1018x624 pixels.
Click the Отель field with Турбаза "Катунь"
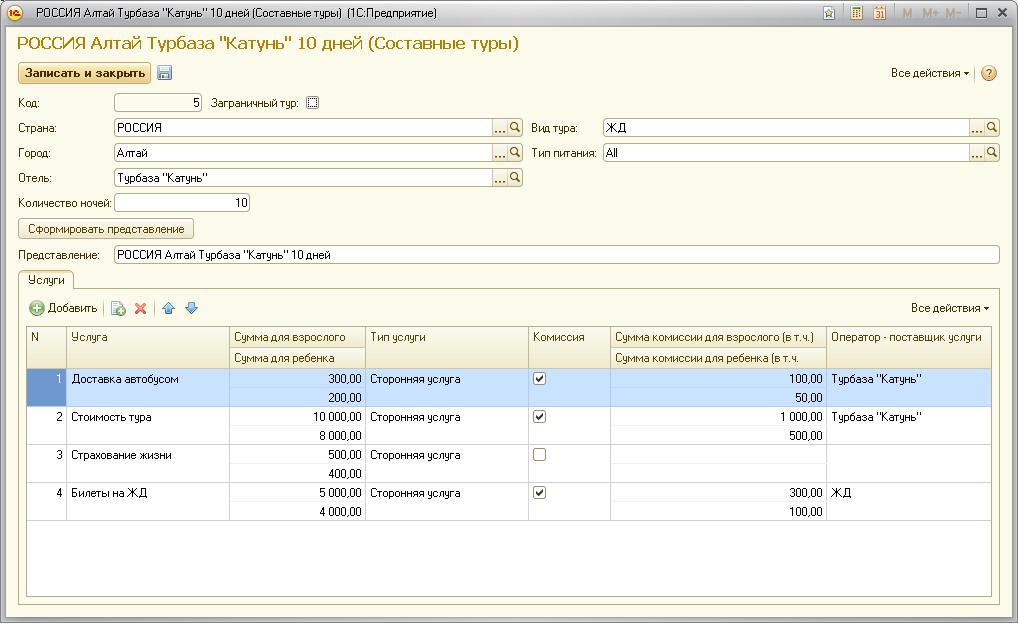pos(303,177)
